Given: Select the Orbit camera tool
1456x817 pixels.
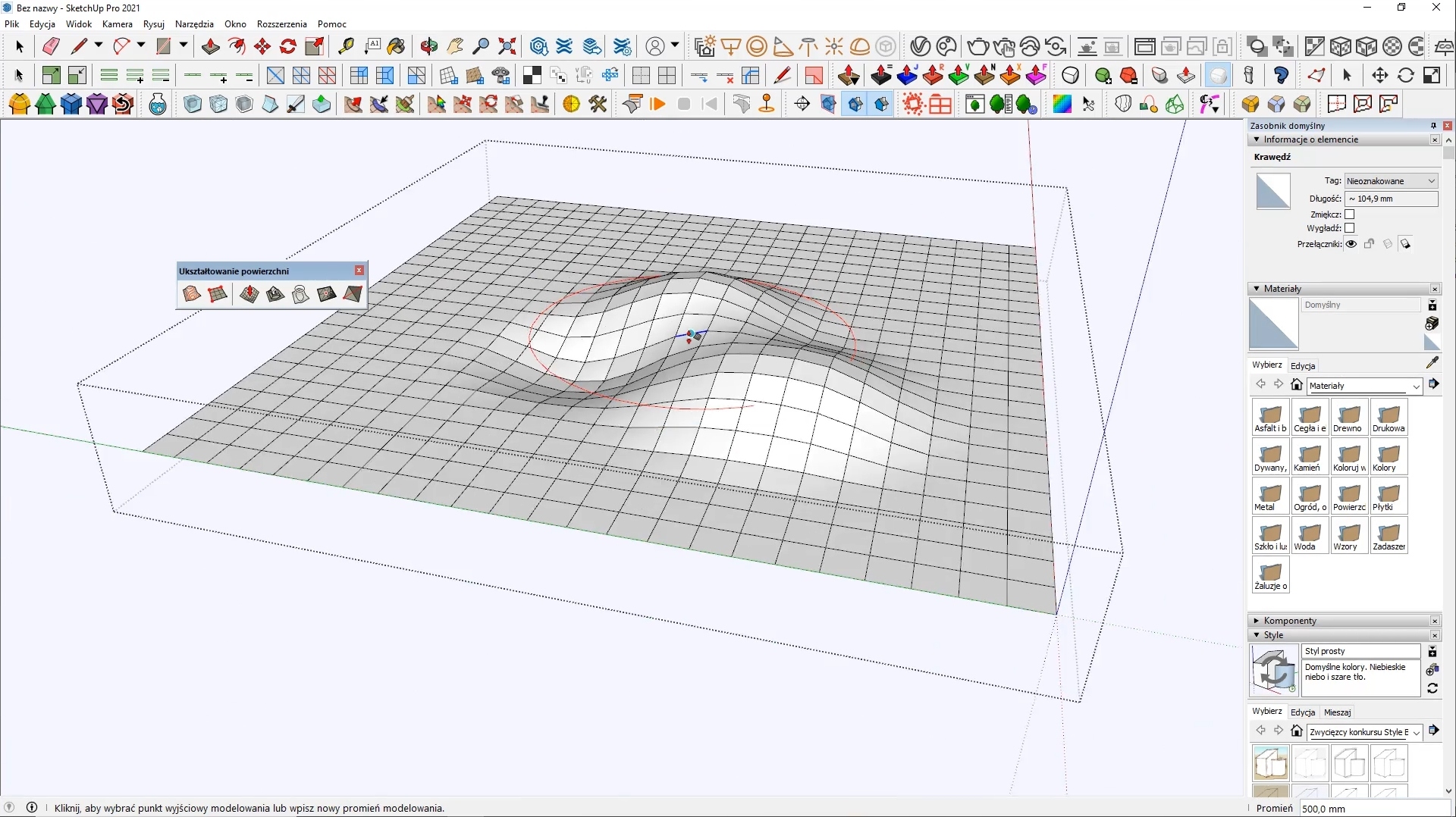Looking at the screenshot, I should 429,47.
